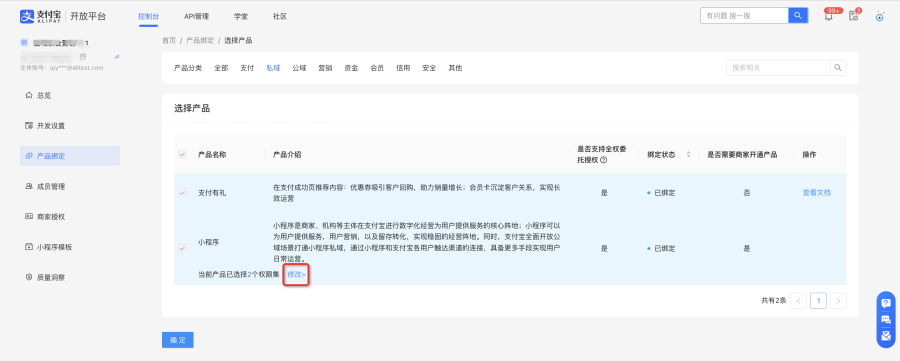
Task: Filter products by 信用 category
Action: 403,68
